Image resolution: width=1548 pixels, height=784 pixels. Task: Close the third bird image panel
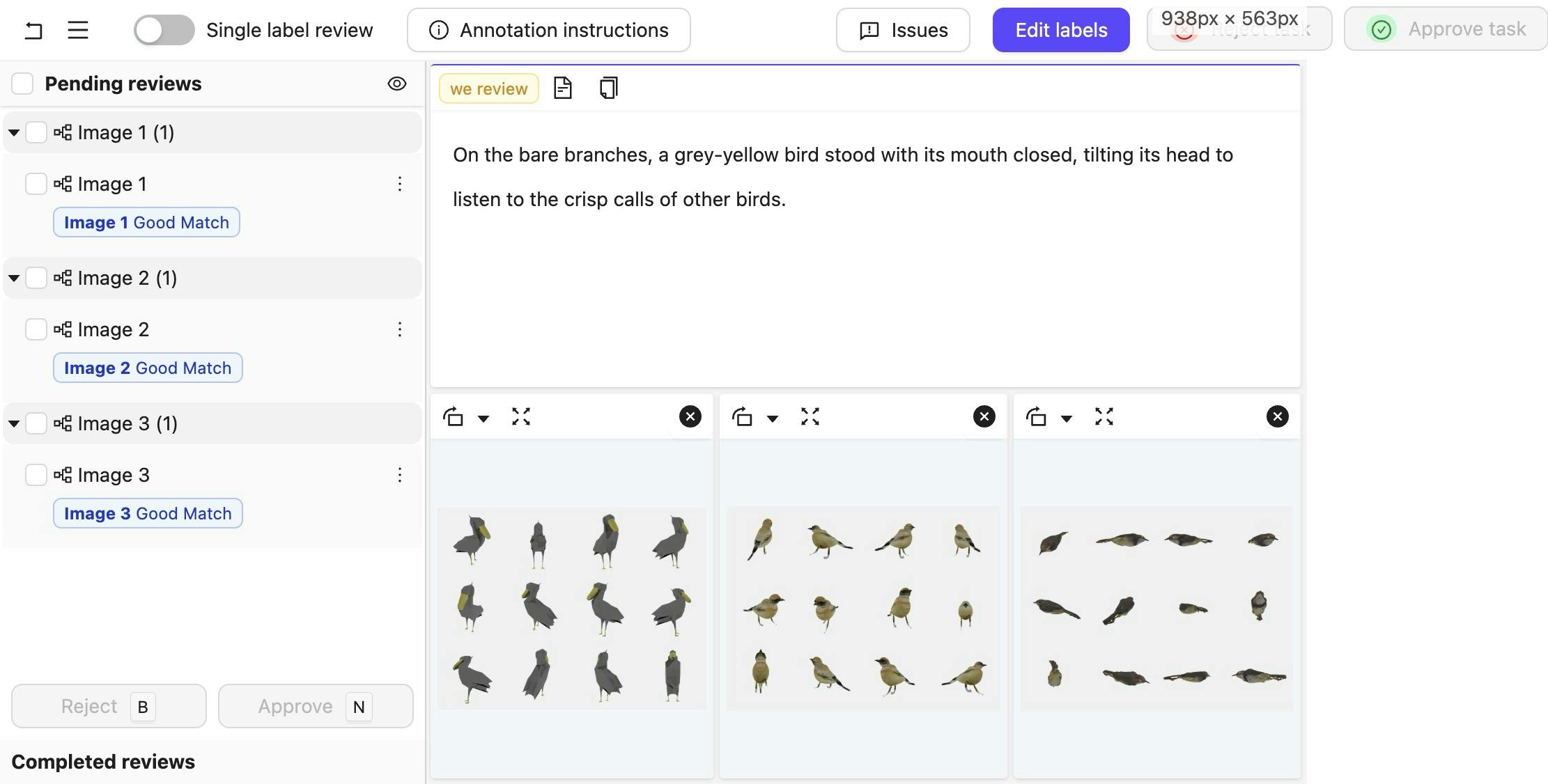coord(1277,417)
